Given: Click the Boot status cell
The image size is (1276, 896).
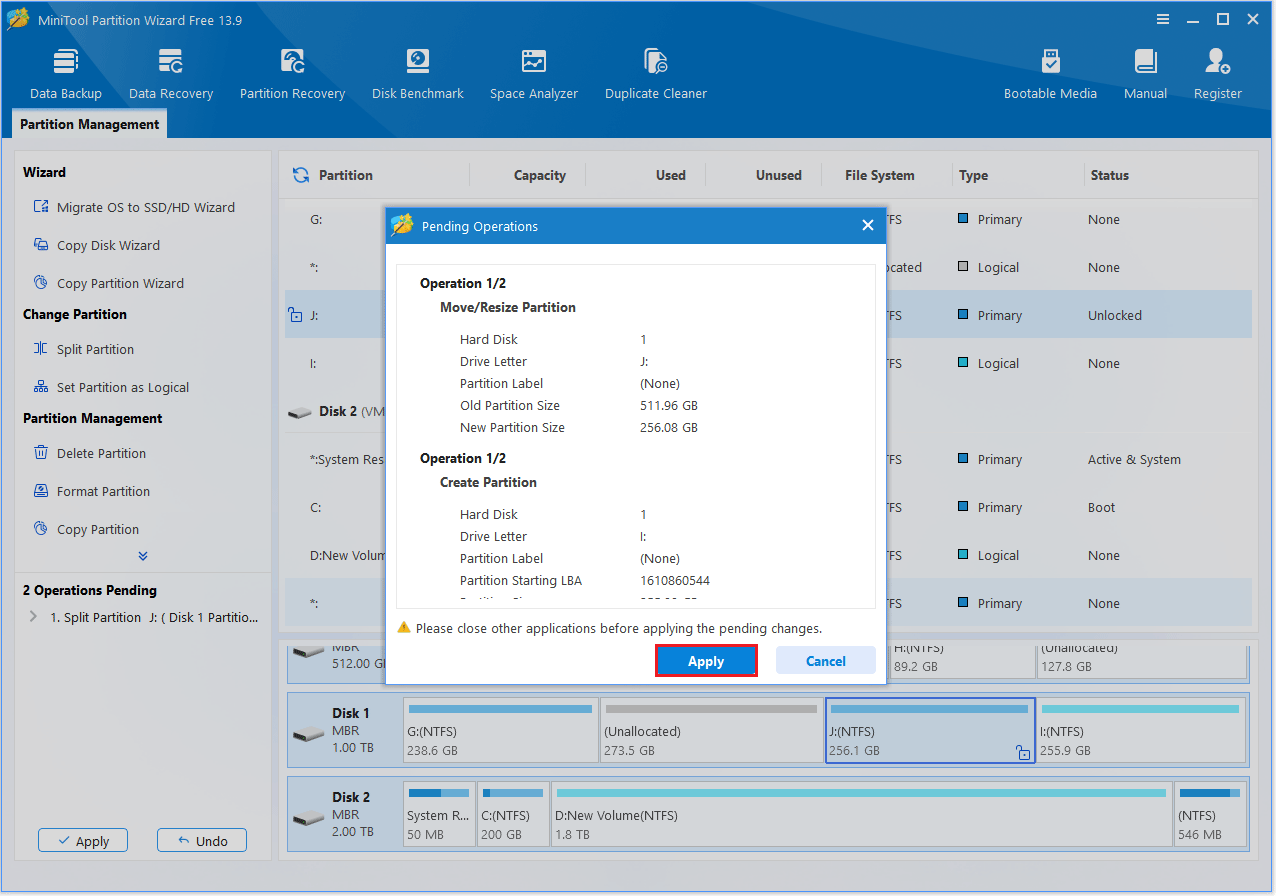Looking at the screenshot, I should point(1101,507).
